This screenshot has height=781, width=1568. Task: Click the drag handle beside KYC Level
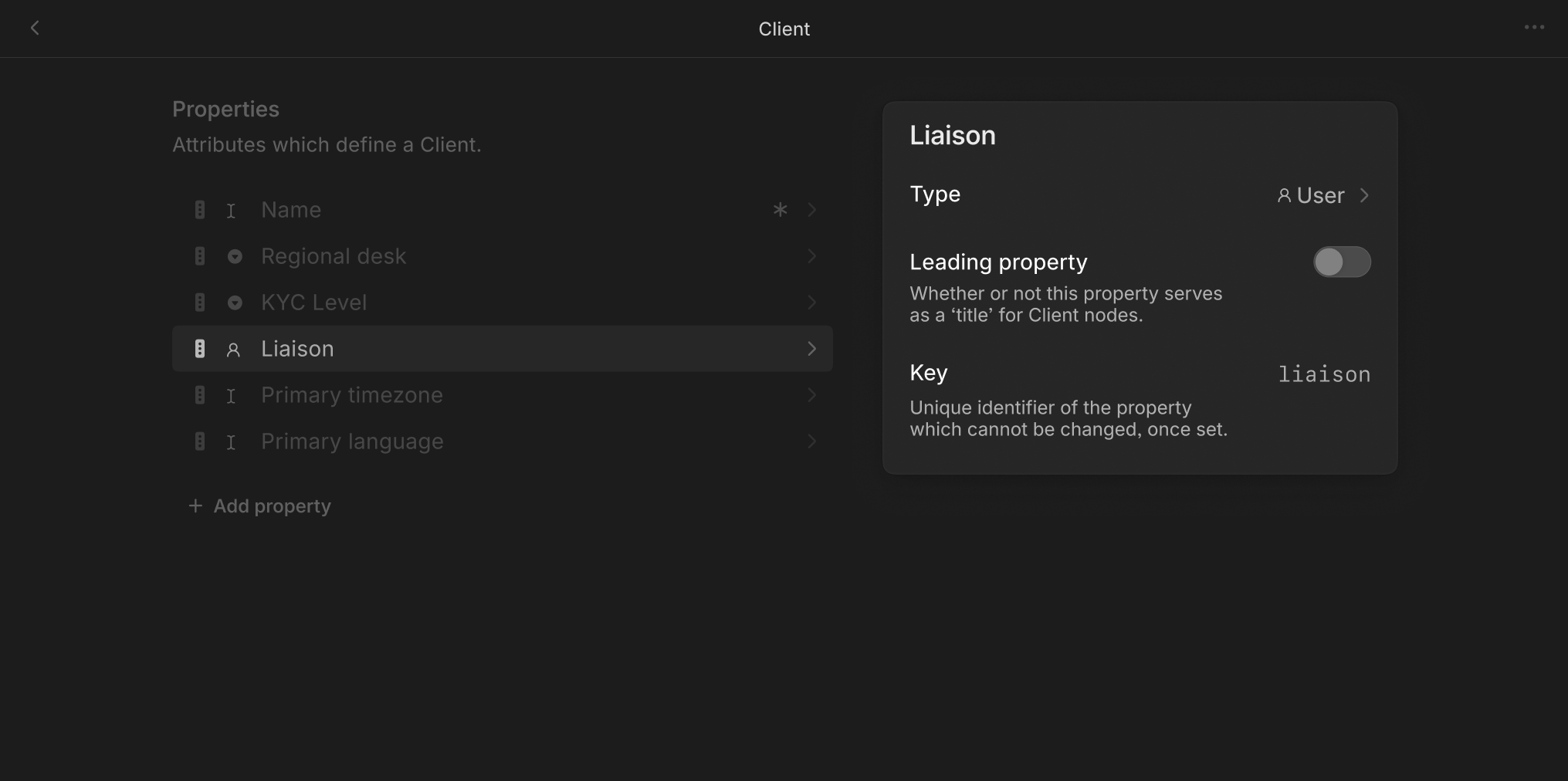200,303
